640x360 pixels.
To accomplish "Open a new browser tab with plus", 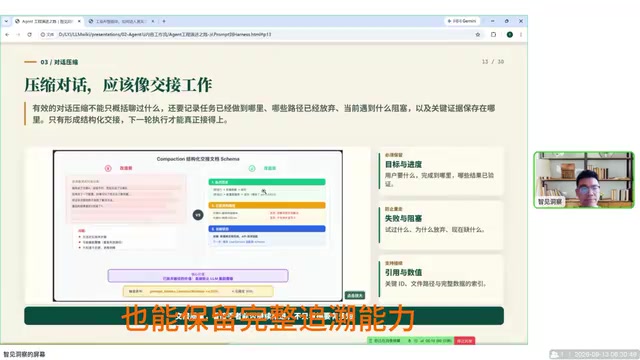I will coord(164,21).
